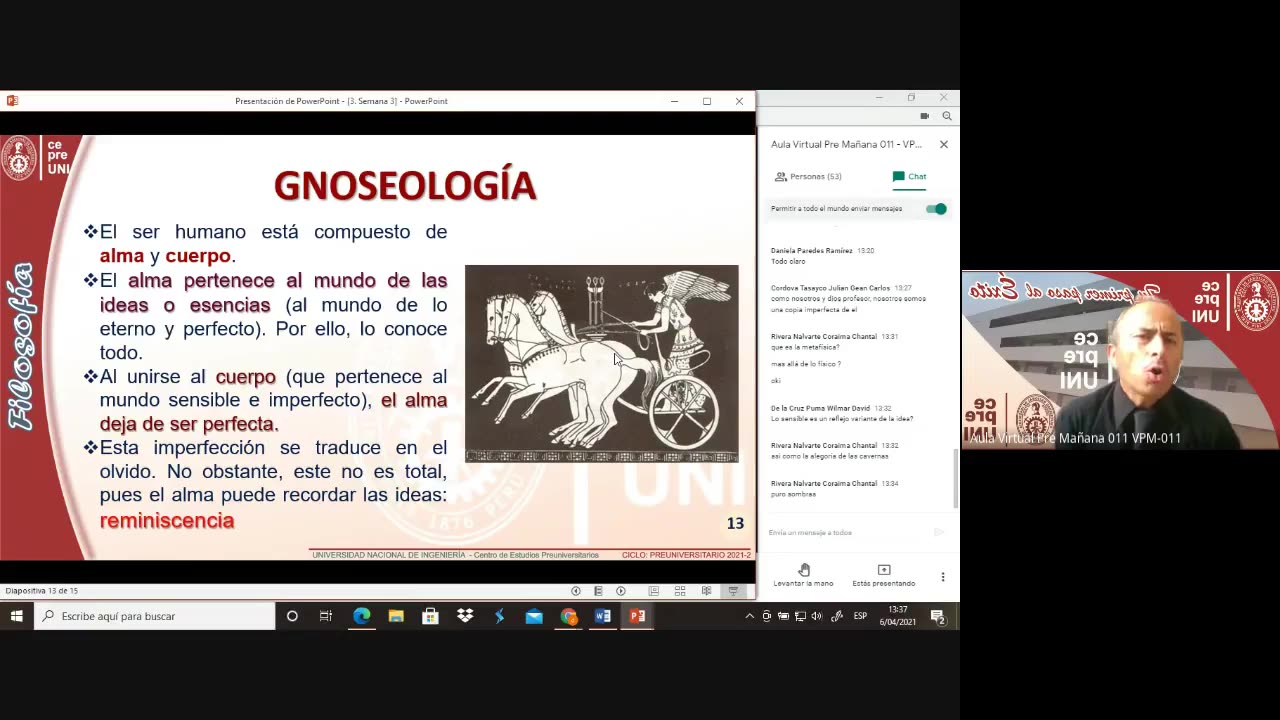Screen dimensions: 1280x720
Task: Click message 'Todo claro' from Daniela Paredes
Action: pos(788,261)
